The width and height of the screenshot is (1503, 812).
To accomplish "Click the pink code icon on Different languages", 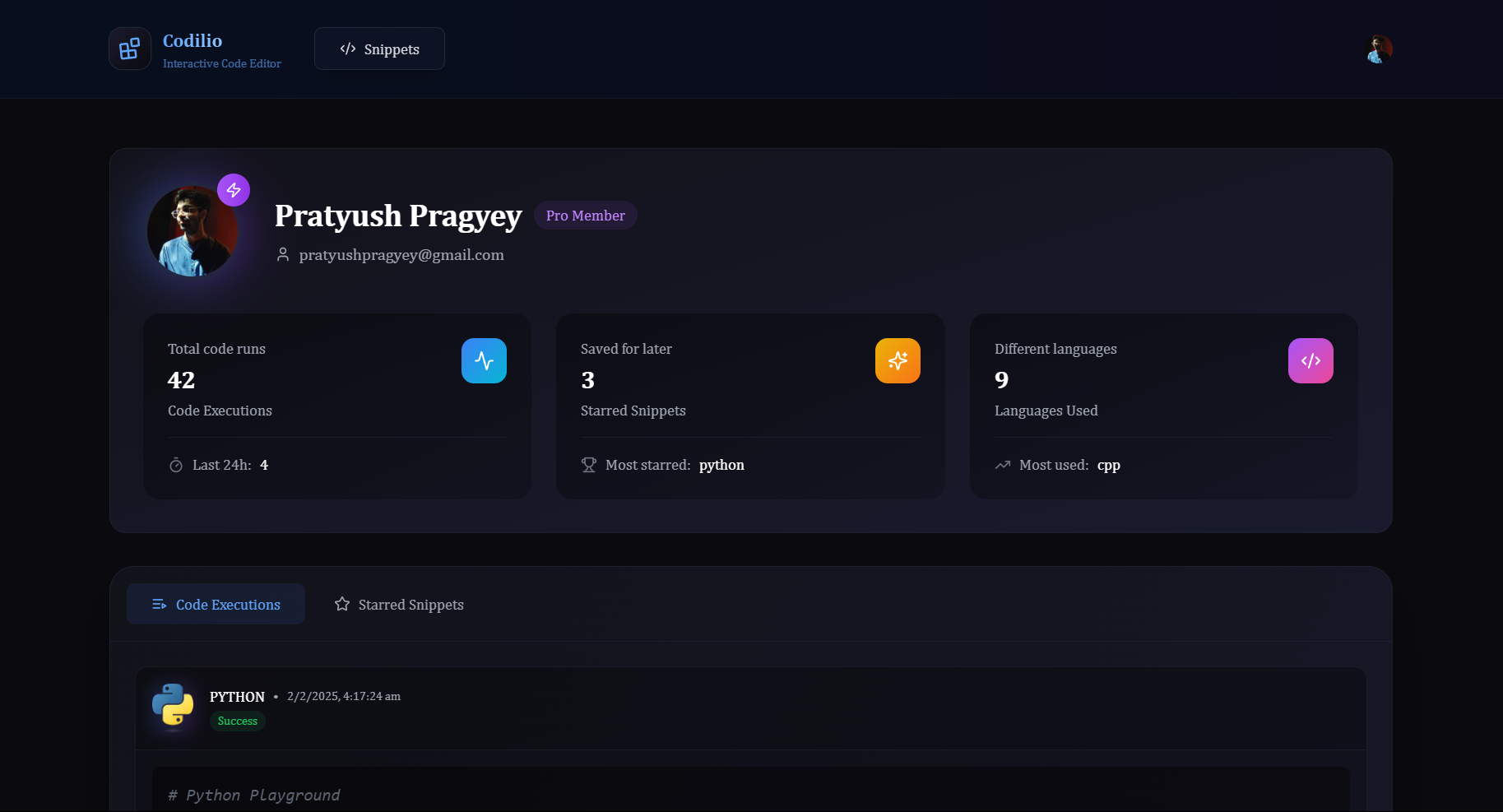I will (1310, 360).
